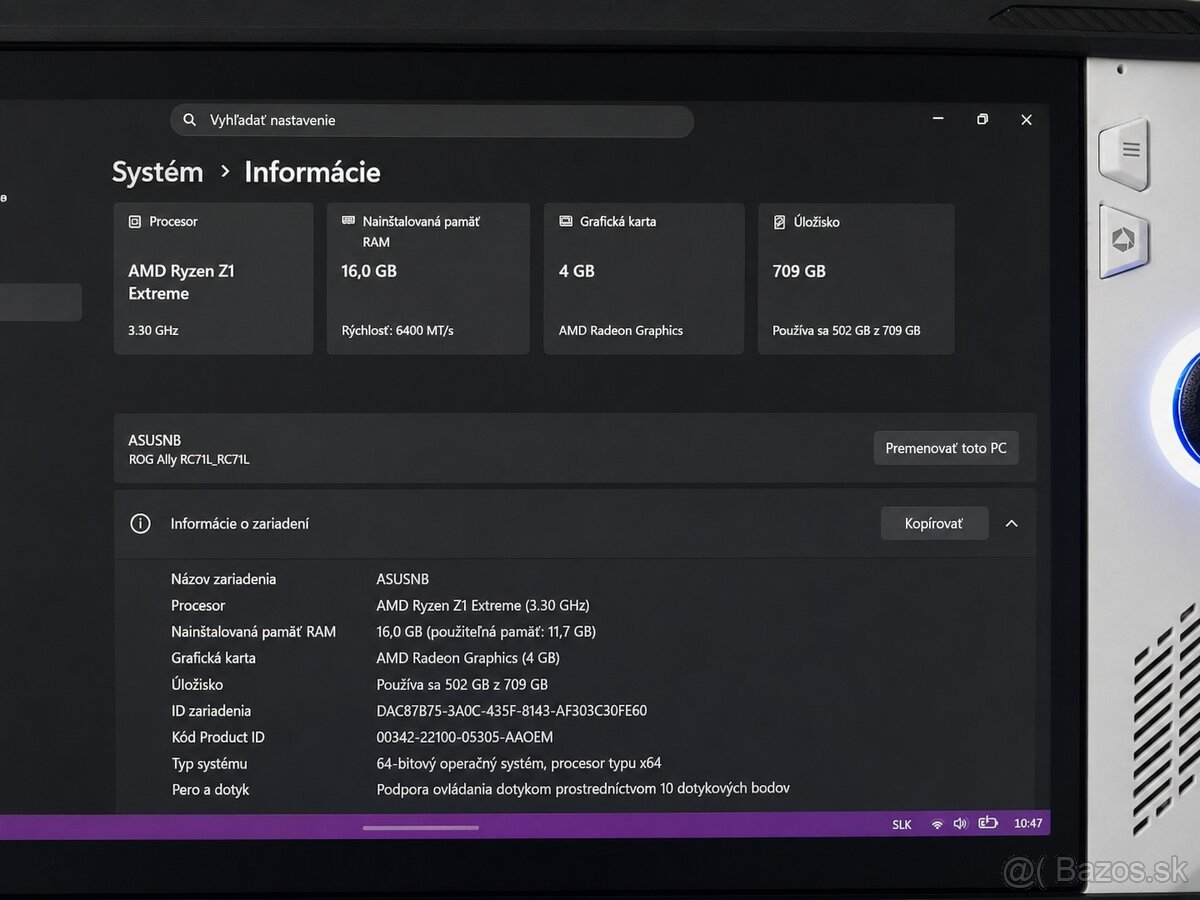Open the 16,0 GB RAM card

tap(428, 279)
